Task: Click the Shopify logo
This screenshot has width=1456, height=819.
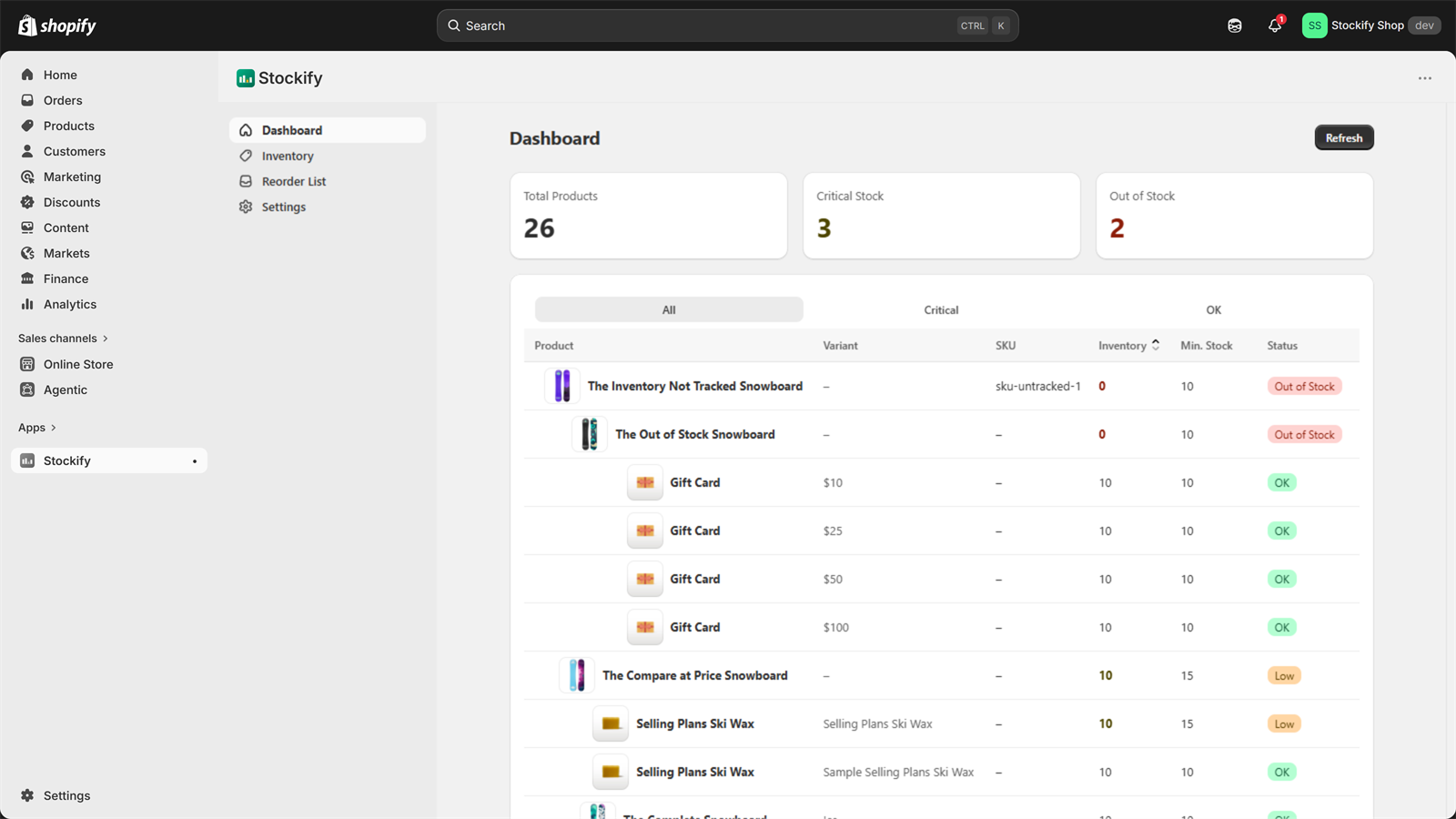Action: click(57, 25)
